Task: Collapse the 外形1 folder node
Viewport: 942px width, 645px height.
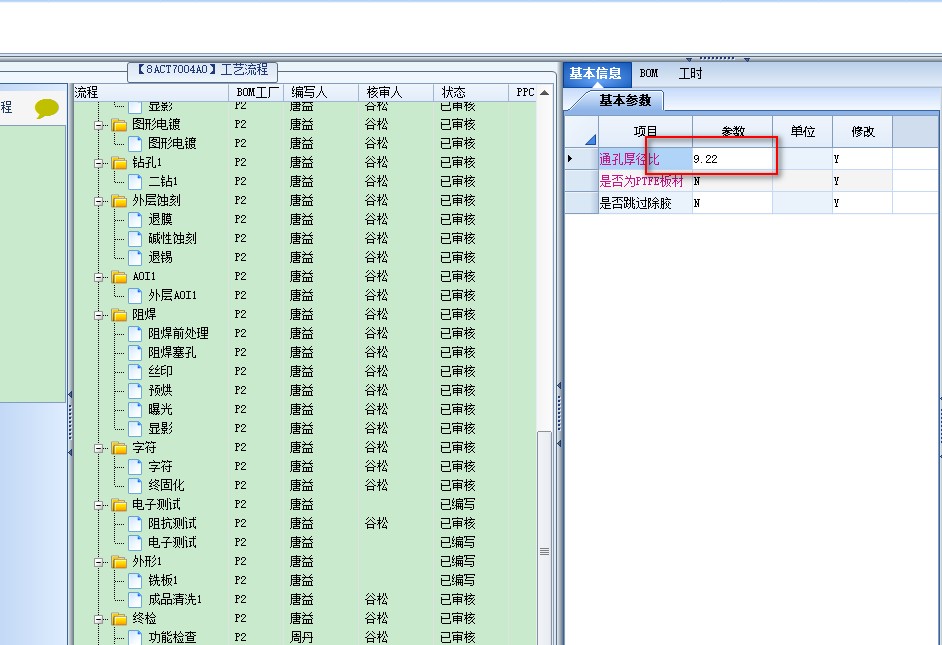Action: [x=99, y=562]
